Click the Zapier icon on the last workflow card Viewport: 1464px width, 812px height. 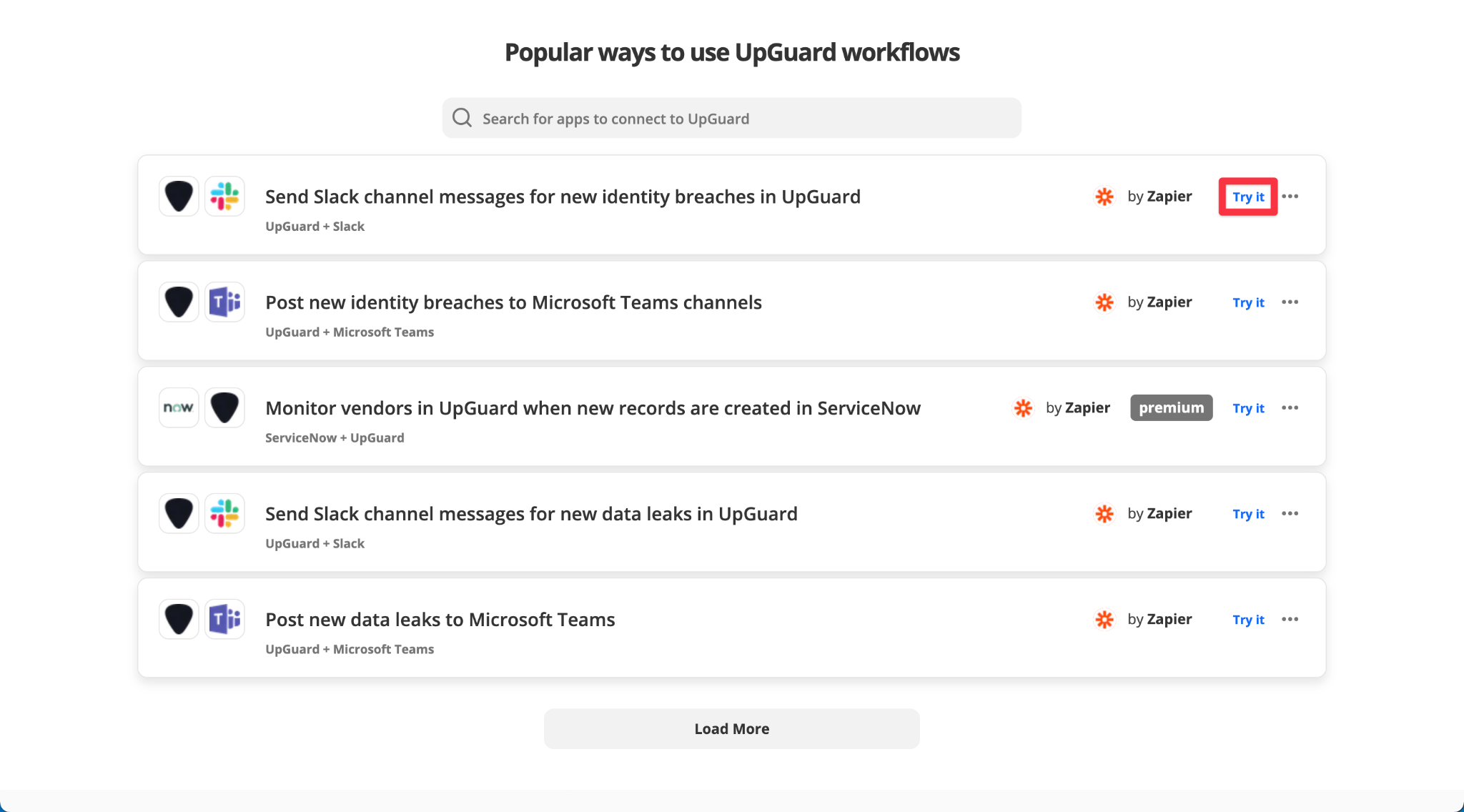1104,619
